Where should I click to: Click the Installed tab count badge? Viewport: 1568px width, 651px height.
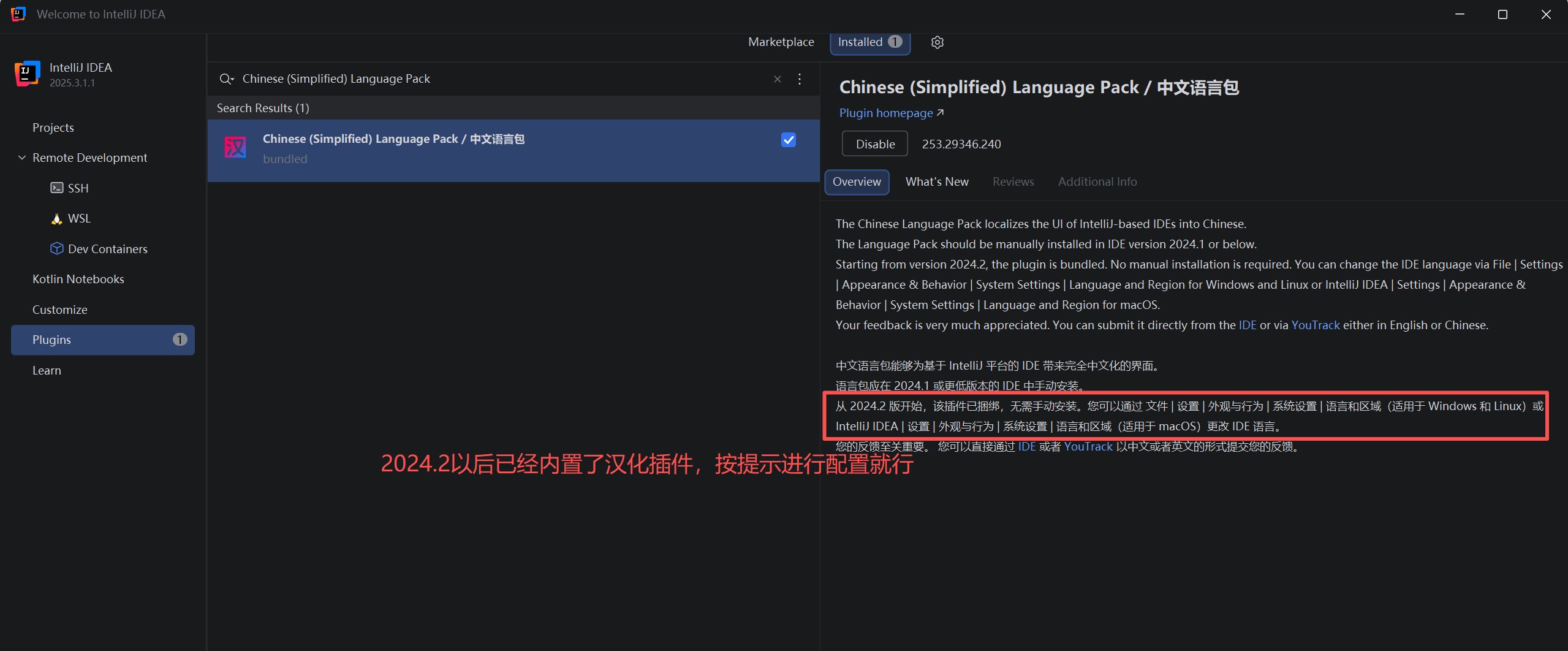[895, 42]
